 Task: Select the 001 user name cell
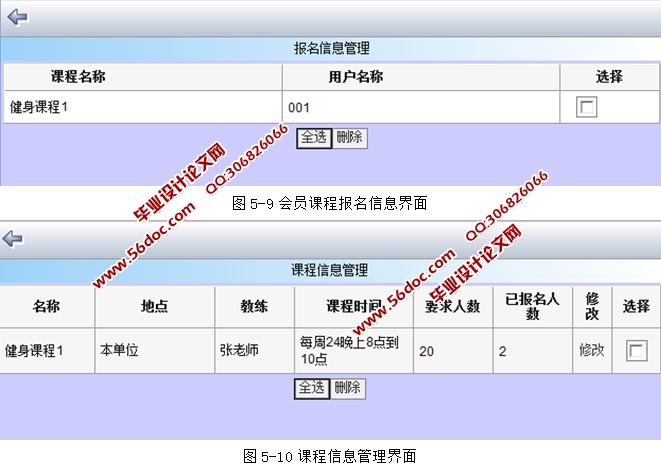tap(421, 107)
